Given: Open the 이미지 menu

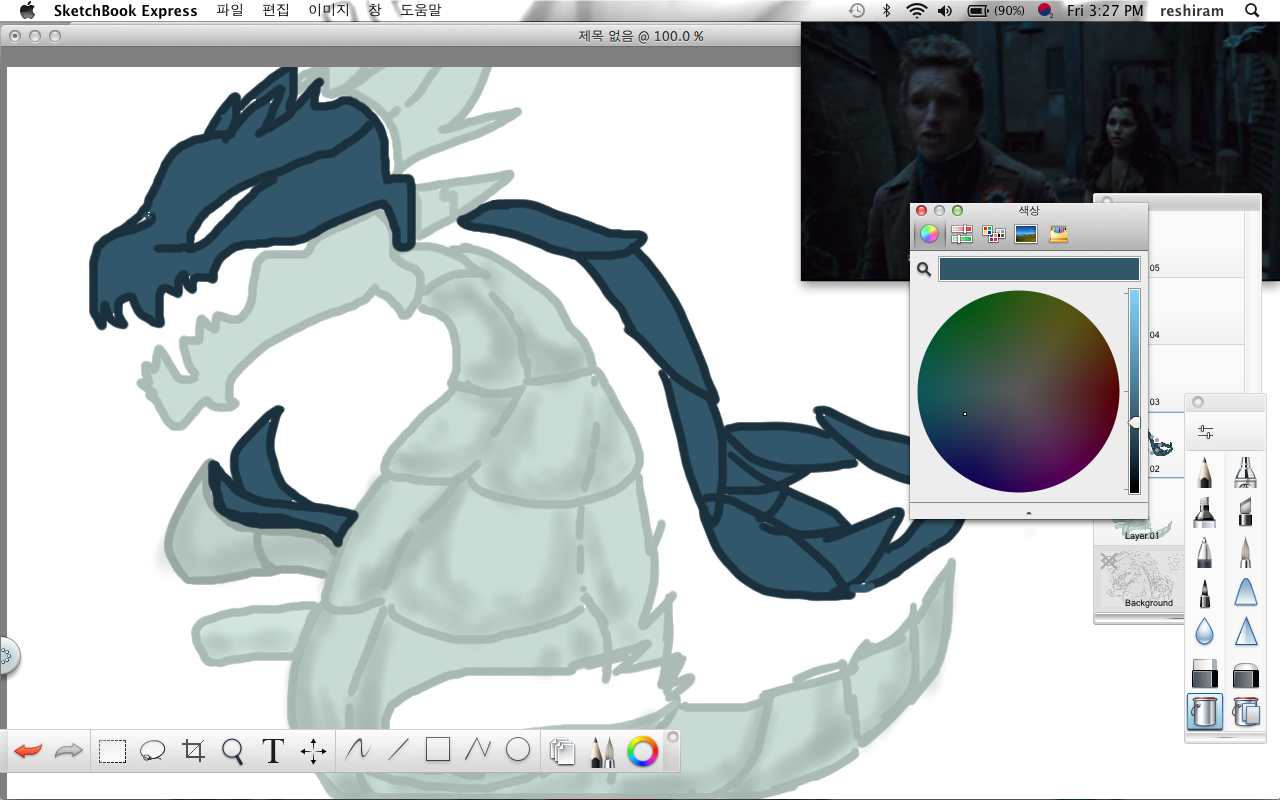Looking at the screenshot, I should point(328,11).
